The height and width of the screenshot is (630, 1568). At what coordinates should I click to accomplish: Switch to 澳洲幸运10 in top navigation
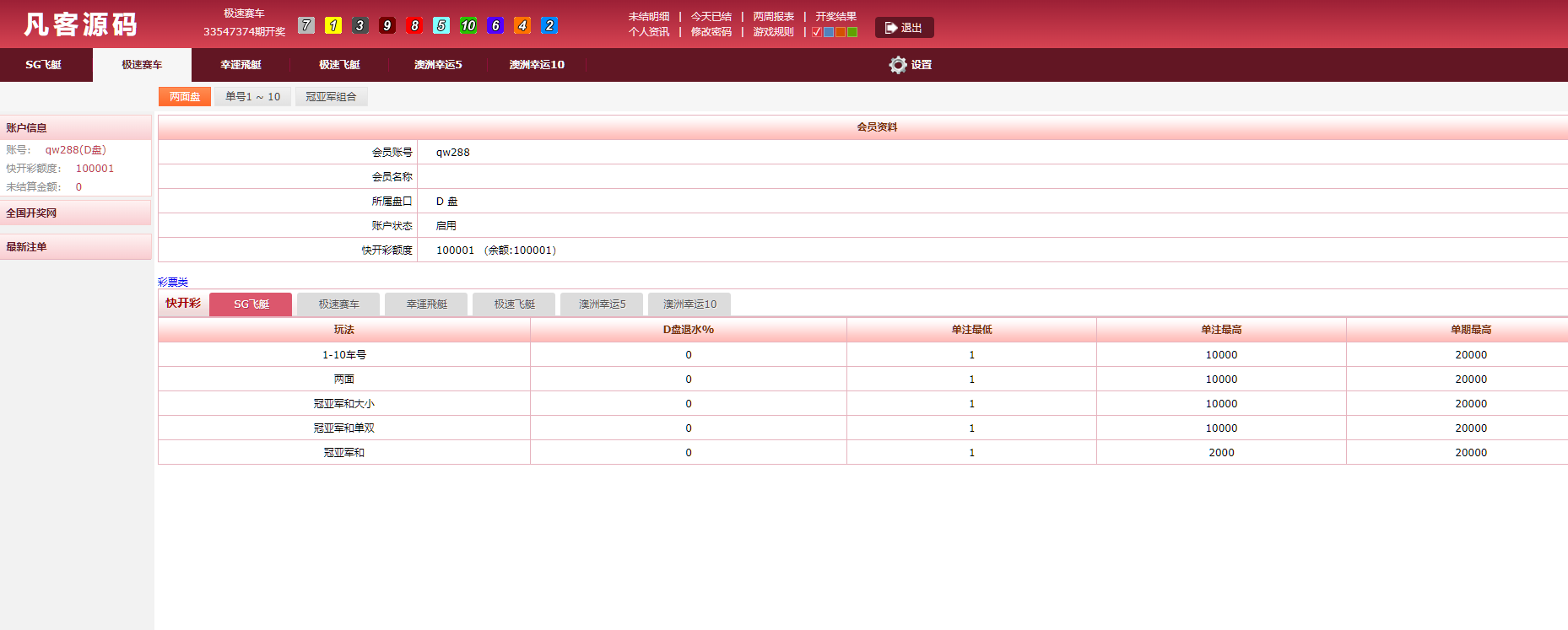(537, 65)
